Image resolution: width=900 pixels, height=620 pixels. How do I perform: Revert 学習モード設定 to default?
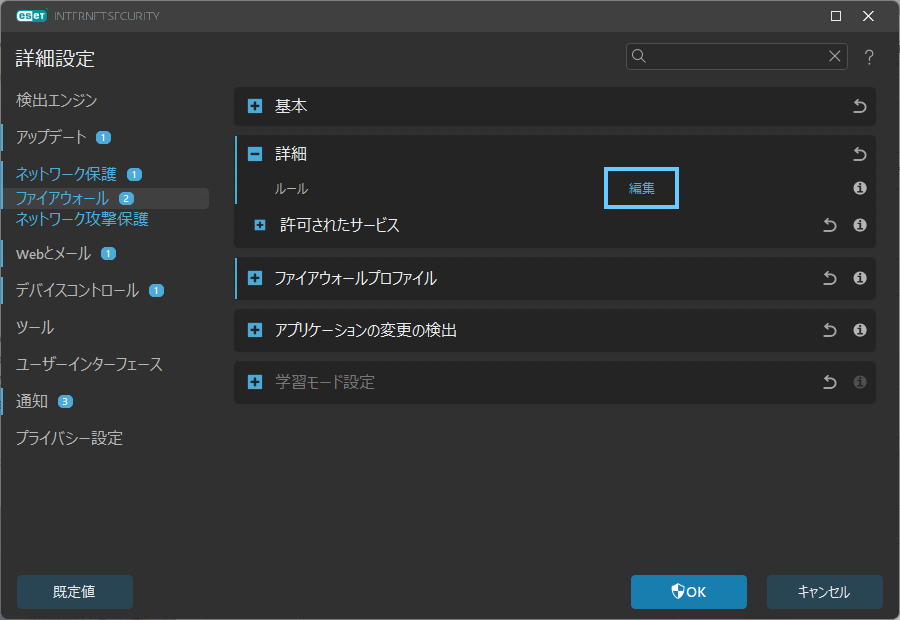pos(829,382)
